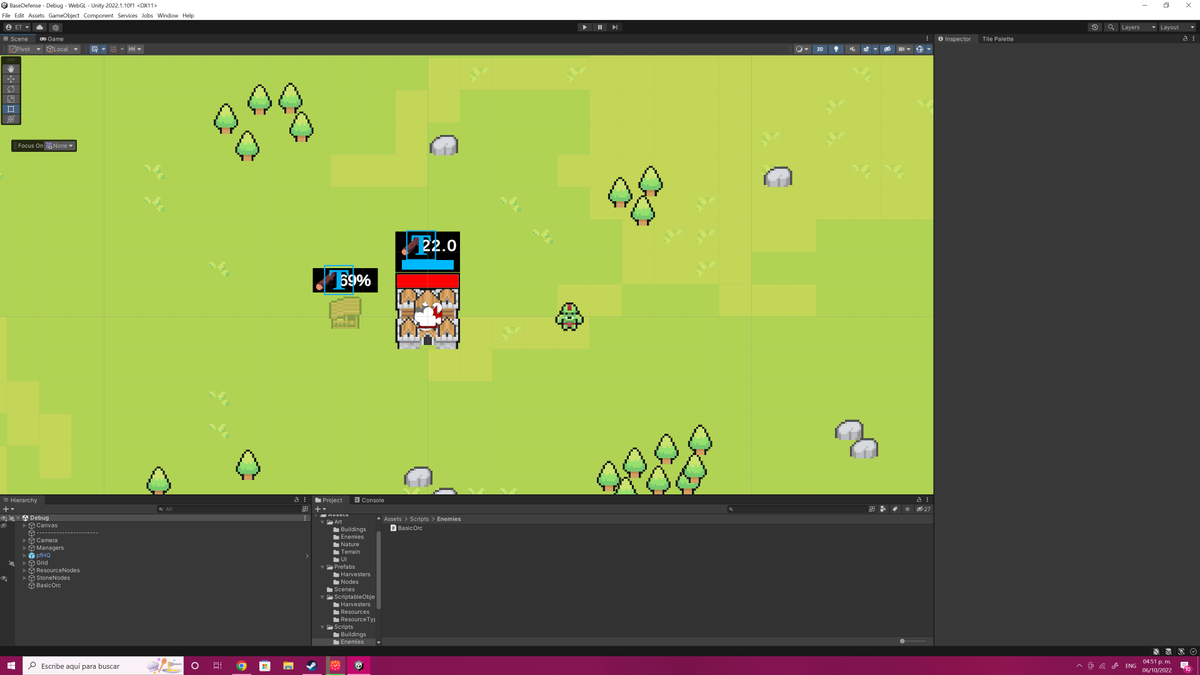Collapse the Art folder in Project tree
Viewport: 1200px width, 675px height.
pyautogui.click(x=323, y=522)
